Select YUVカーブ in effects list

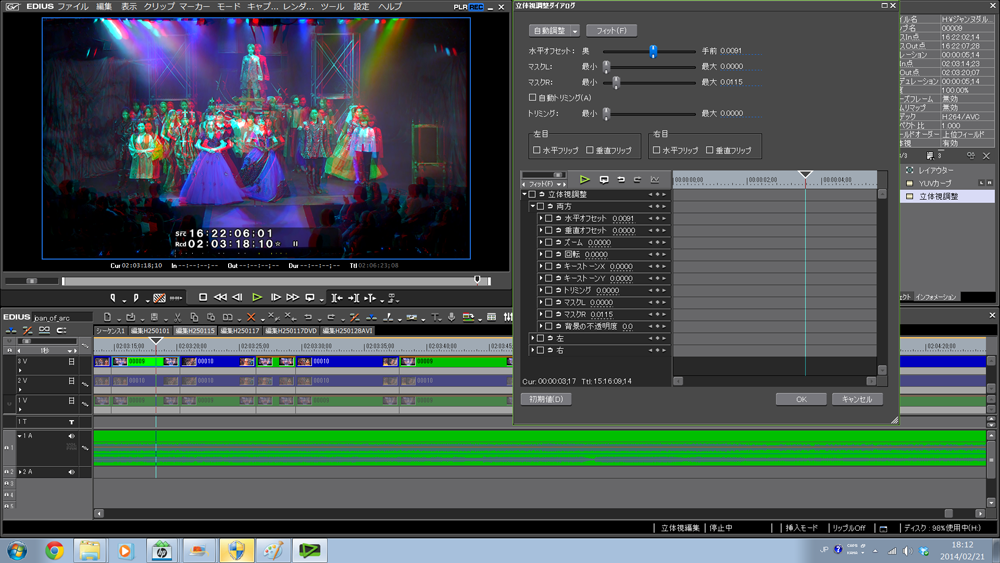(x=934, y=183)
